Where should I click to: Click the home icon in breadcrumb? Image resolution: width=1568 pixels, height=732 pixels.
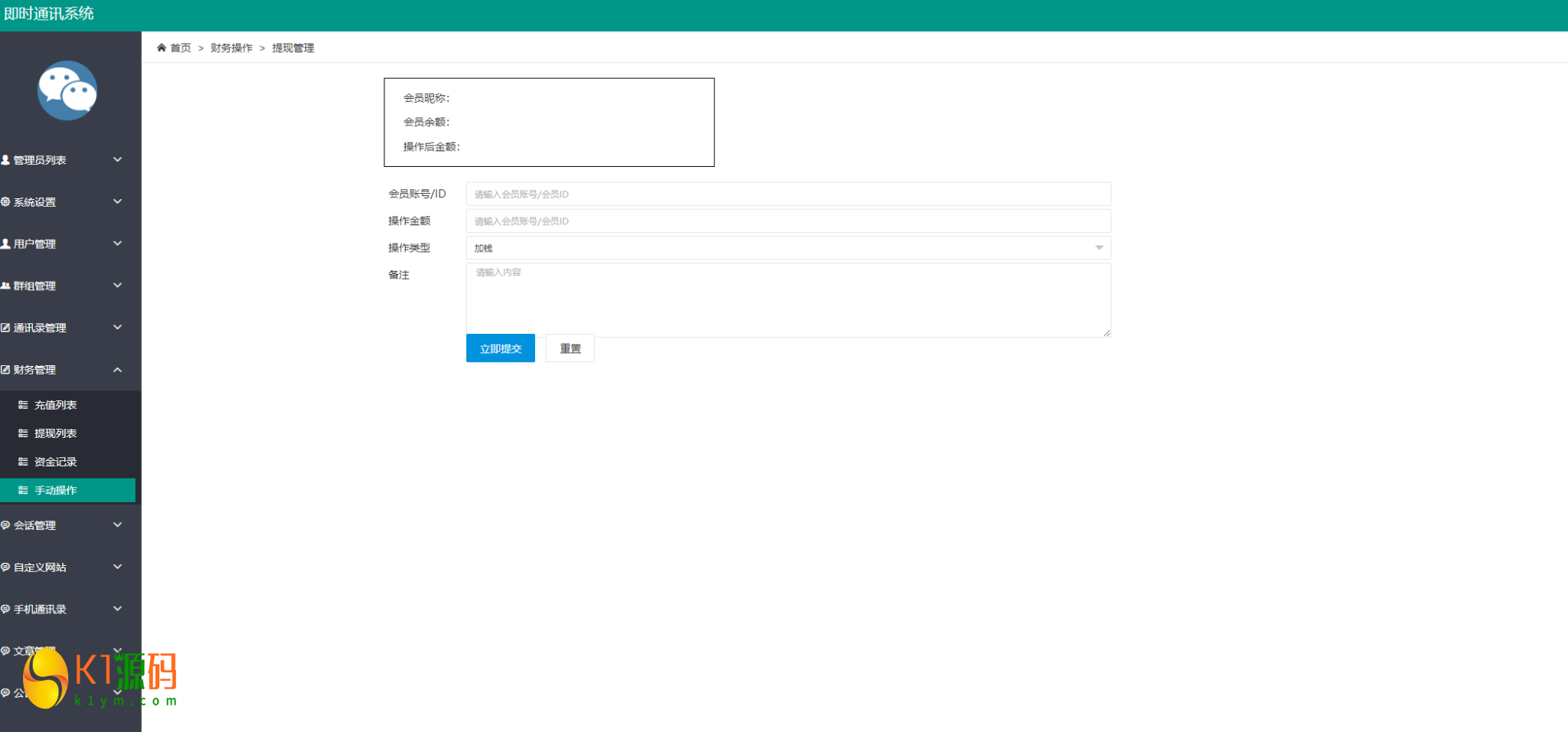[162, 47]
